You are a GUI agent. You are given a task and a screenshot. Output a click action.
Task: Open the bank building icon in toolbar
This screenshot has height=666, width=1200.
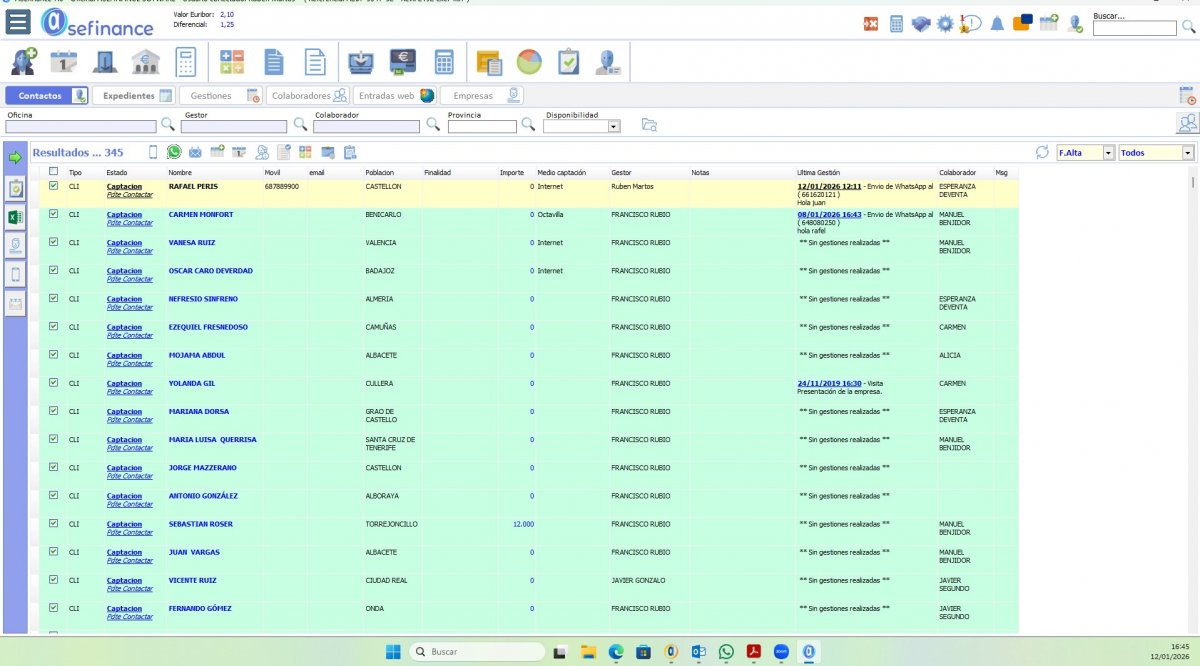144,62
